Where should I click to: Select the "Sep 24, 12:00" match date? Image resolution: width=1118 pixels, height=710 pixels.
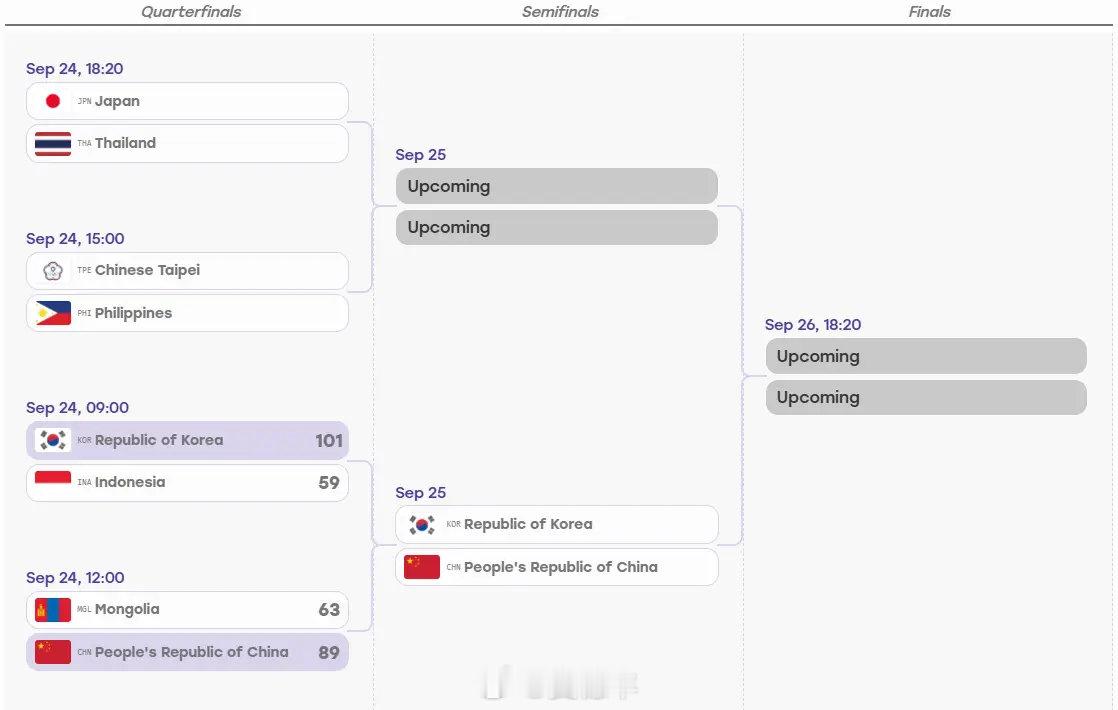76,577
